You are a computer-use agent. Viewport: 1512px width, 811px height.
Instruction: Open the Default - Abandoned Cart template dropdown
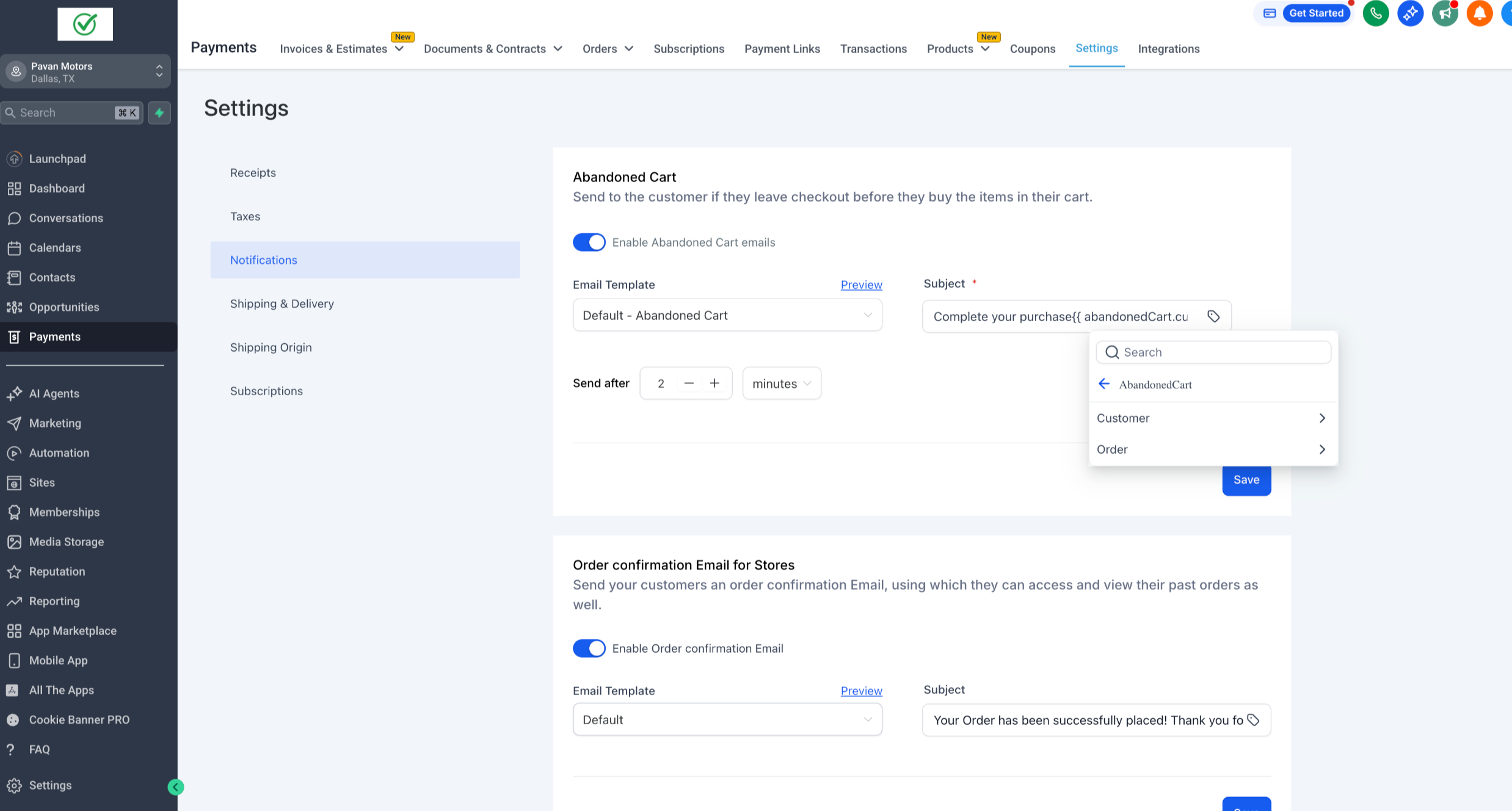pos(727,316)
